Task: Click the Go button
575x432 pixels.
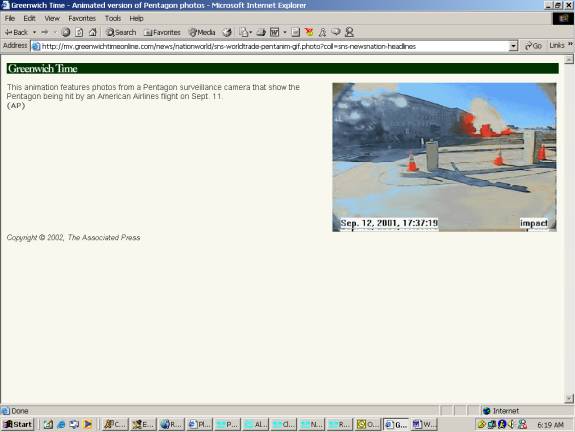Action: [534, 46]
